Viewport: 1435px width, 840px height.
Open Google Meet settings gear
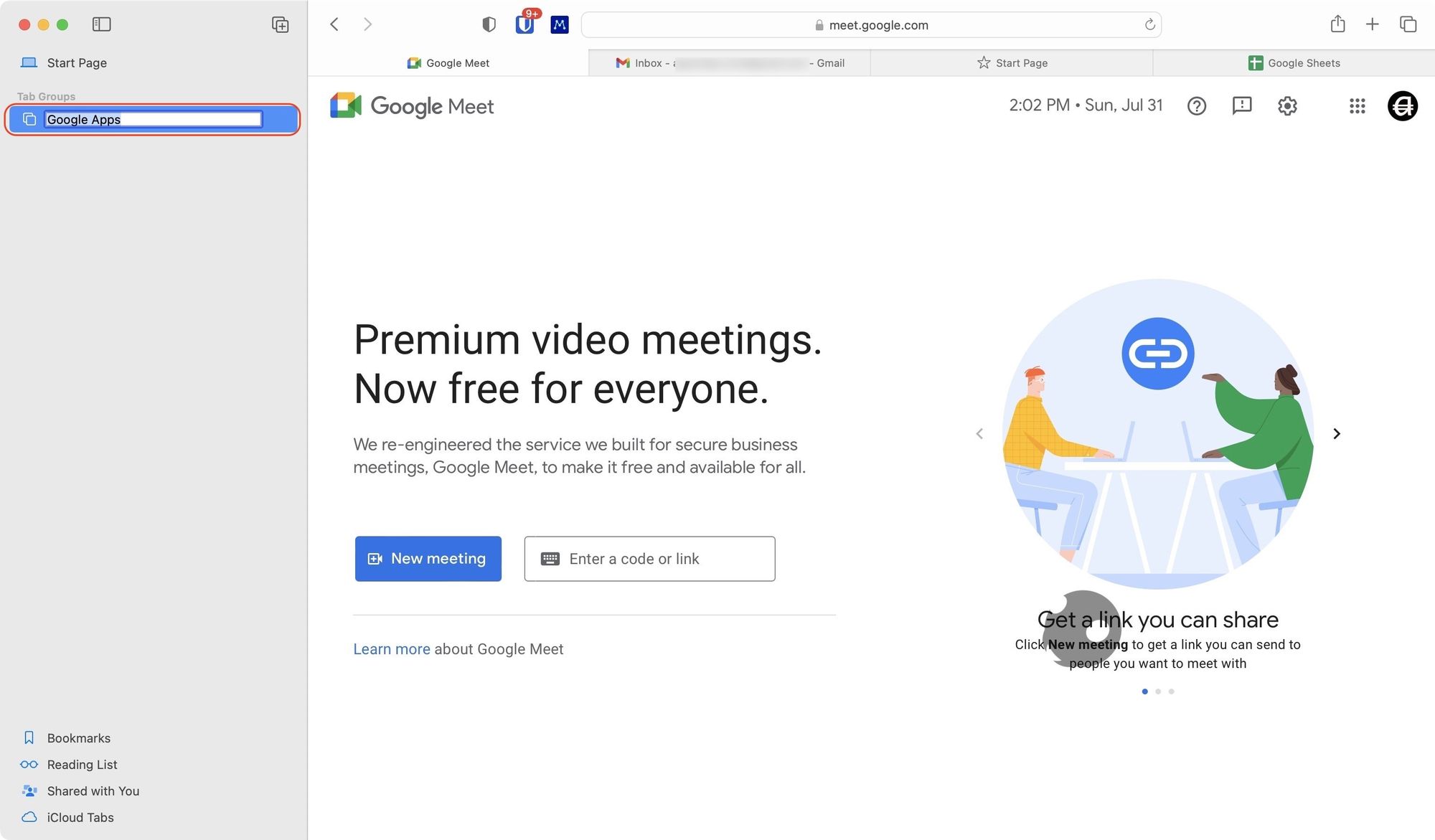[1287, 106]
